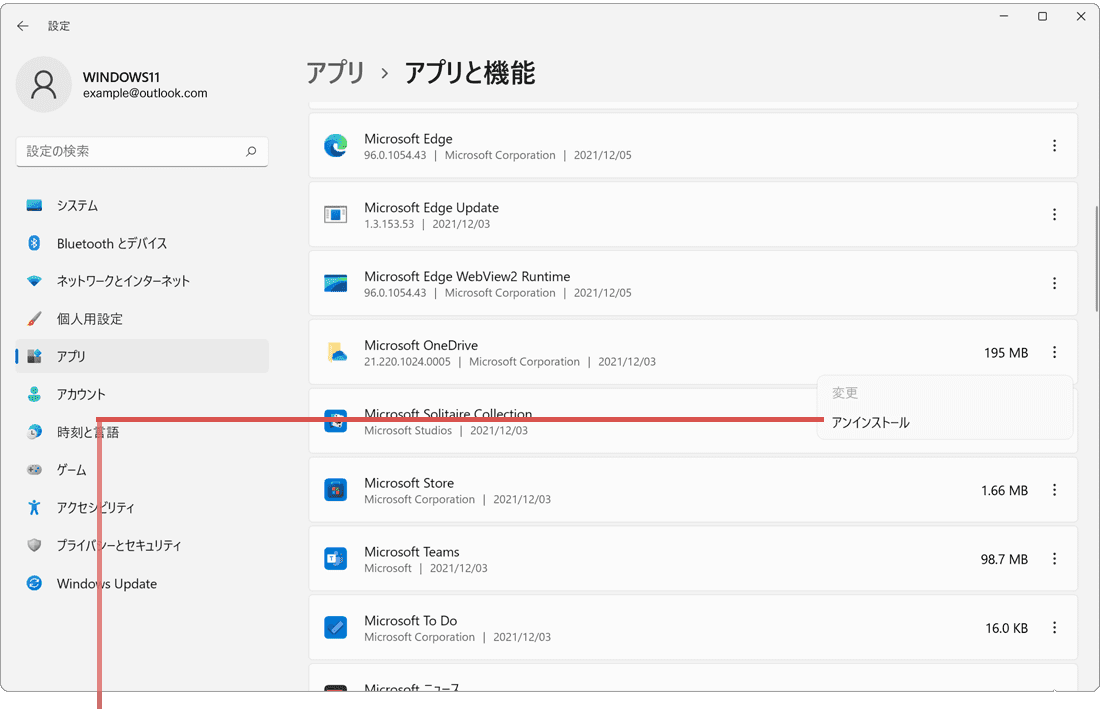
Task: Open 個人用設定 settings
Action: [x=142, y=318]
